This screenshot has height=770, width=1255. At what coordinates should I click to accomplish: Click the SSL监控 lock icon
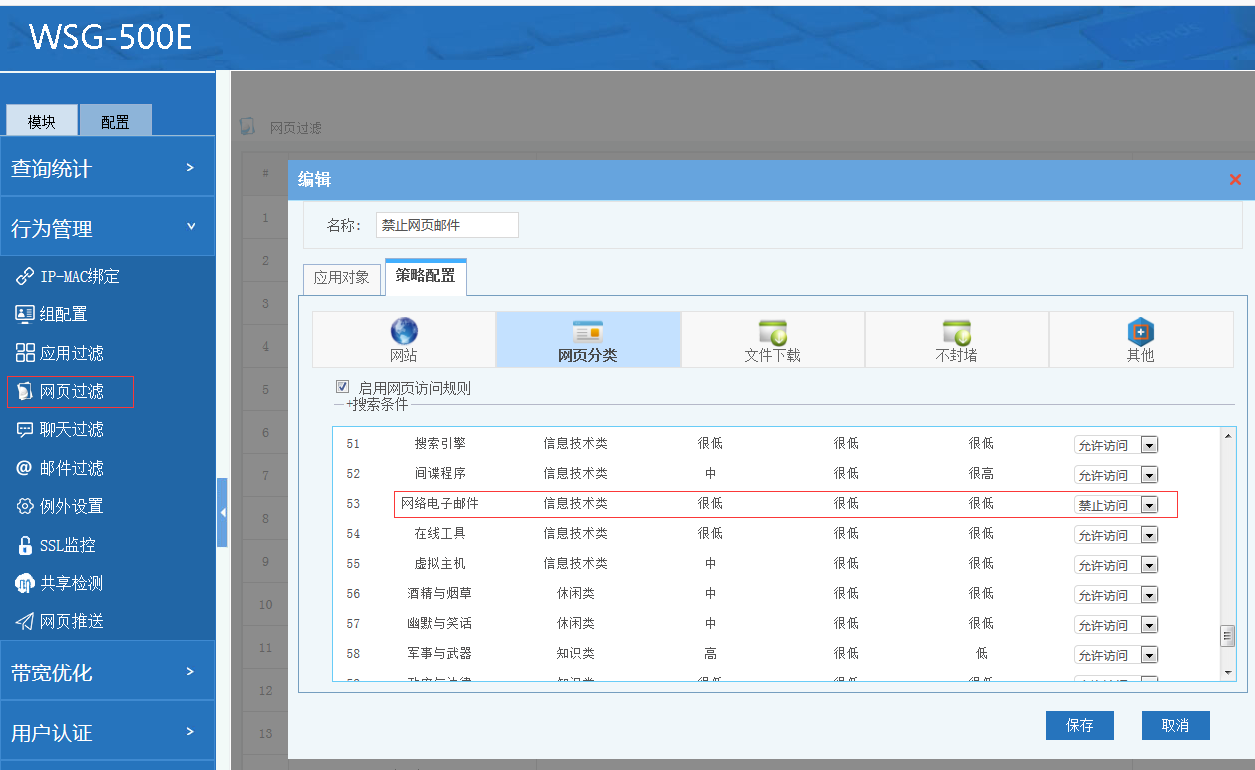(x=25, y=545)
